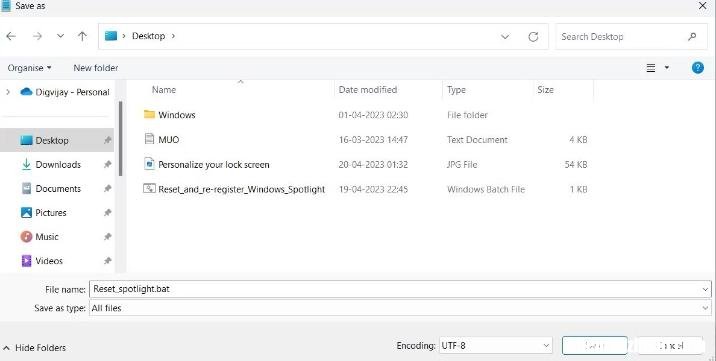
Task: Click the pin icon beside Pictures
Action: tap(107, 213)
